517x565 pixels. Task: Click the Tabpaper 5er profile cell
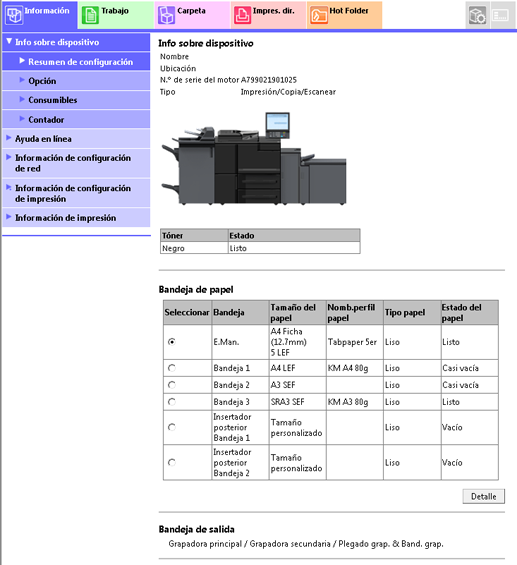pos(355,342)
